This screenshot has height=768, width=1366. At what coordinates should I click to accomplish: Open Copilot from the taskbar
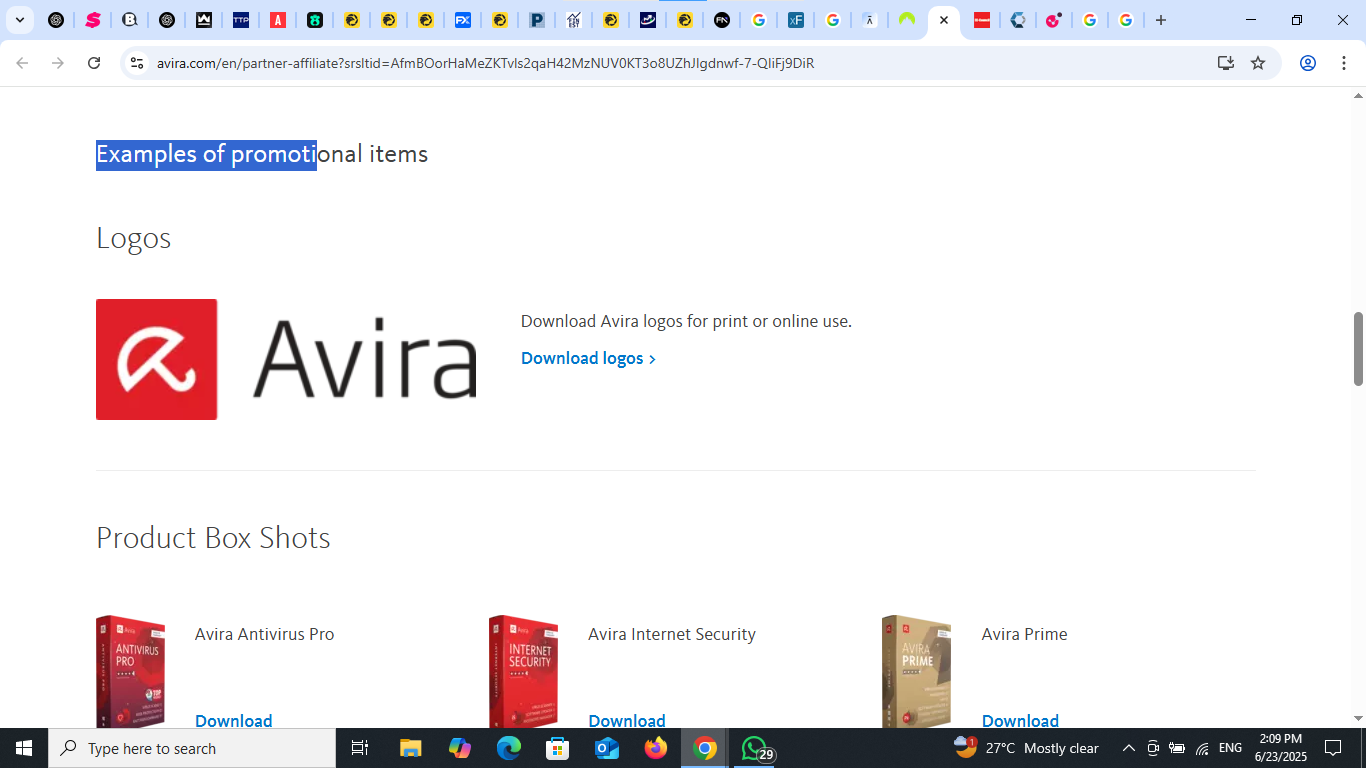pyautogui.click(x=460, y=748)
